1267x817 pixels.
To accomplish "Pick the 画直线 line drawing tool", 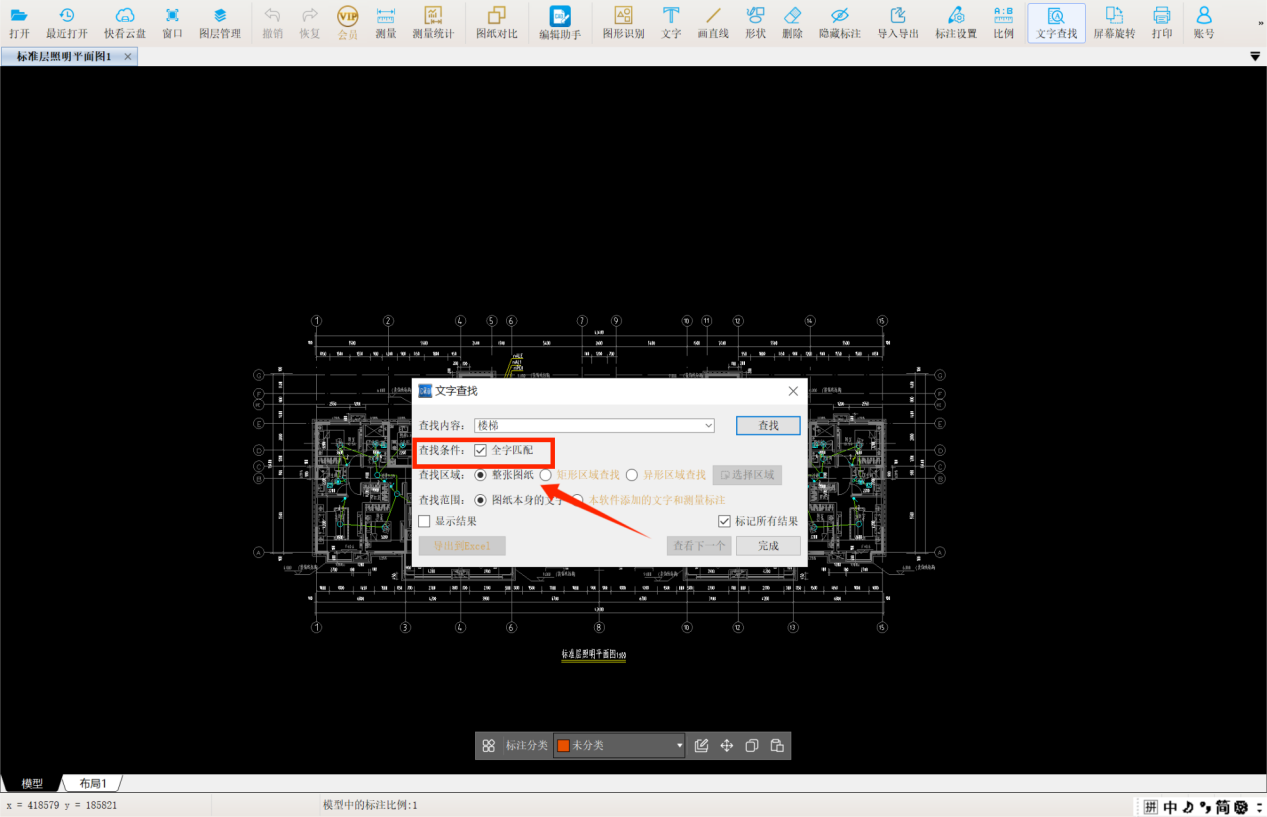I will tap(713, 22).
